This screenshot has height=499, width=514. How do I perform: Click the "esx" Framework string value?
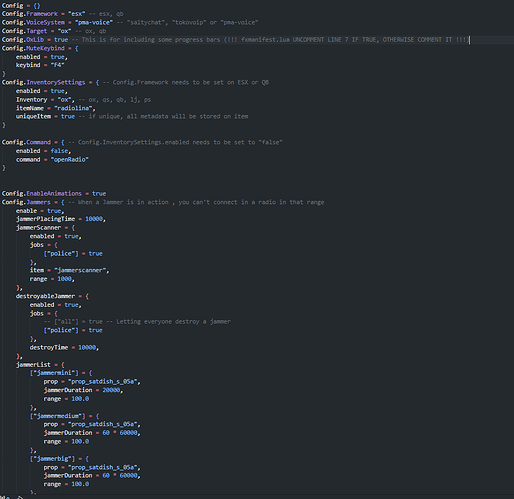(x=77, y=14)
